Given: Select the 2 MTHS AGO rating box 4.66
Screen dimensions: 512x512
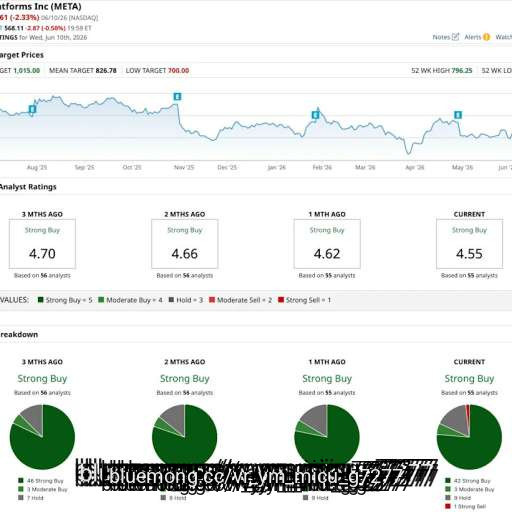Looking at the screenshot, I should point(185,244).
